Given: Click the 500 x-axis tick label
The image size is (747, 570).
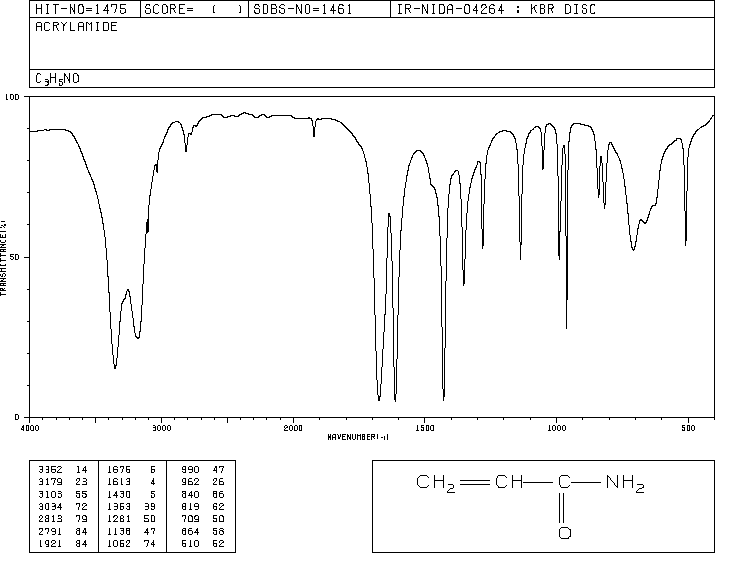Looking at the screenshot, I should pyautogui.click(x=688, y=428).
